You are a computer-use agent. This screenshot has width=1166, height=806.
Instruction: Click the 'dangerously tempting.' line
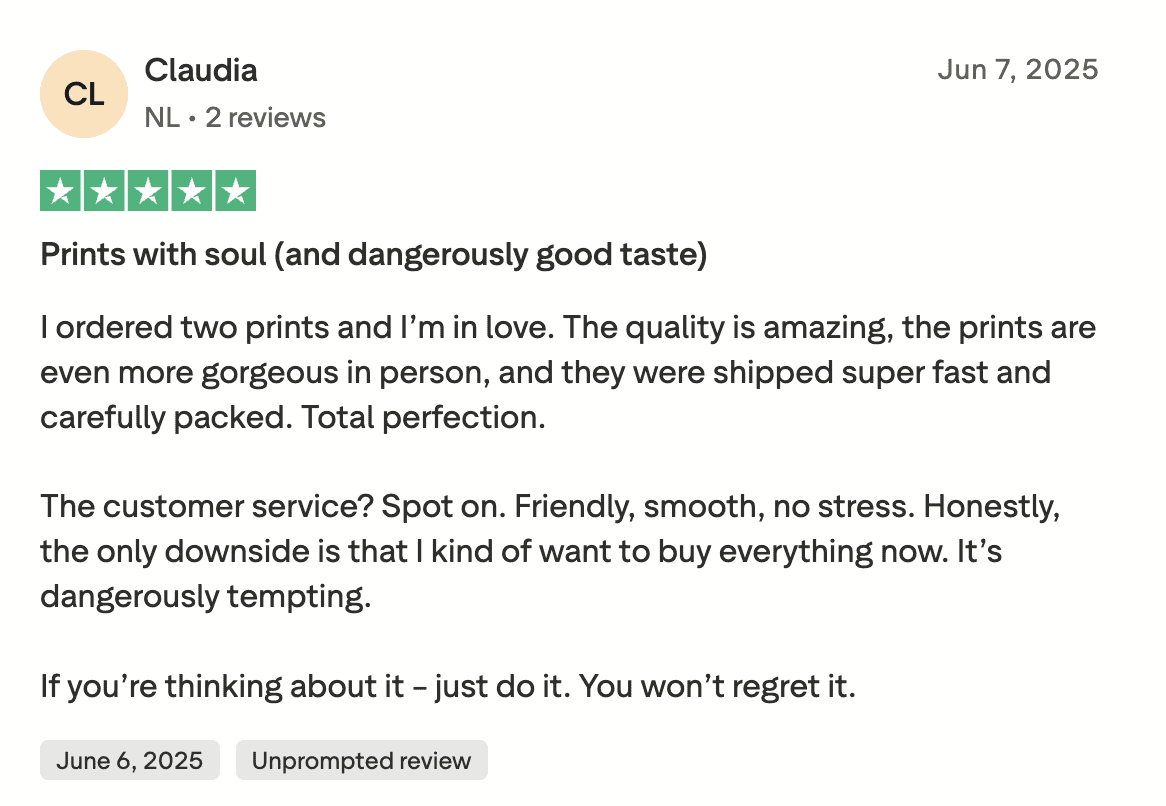click(x=205, y=596)
